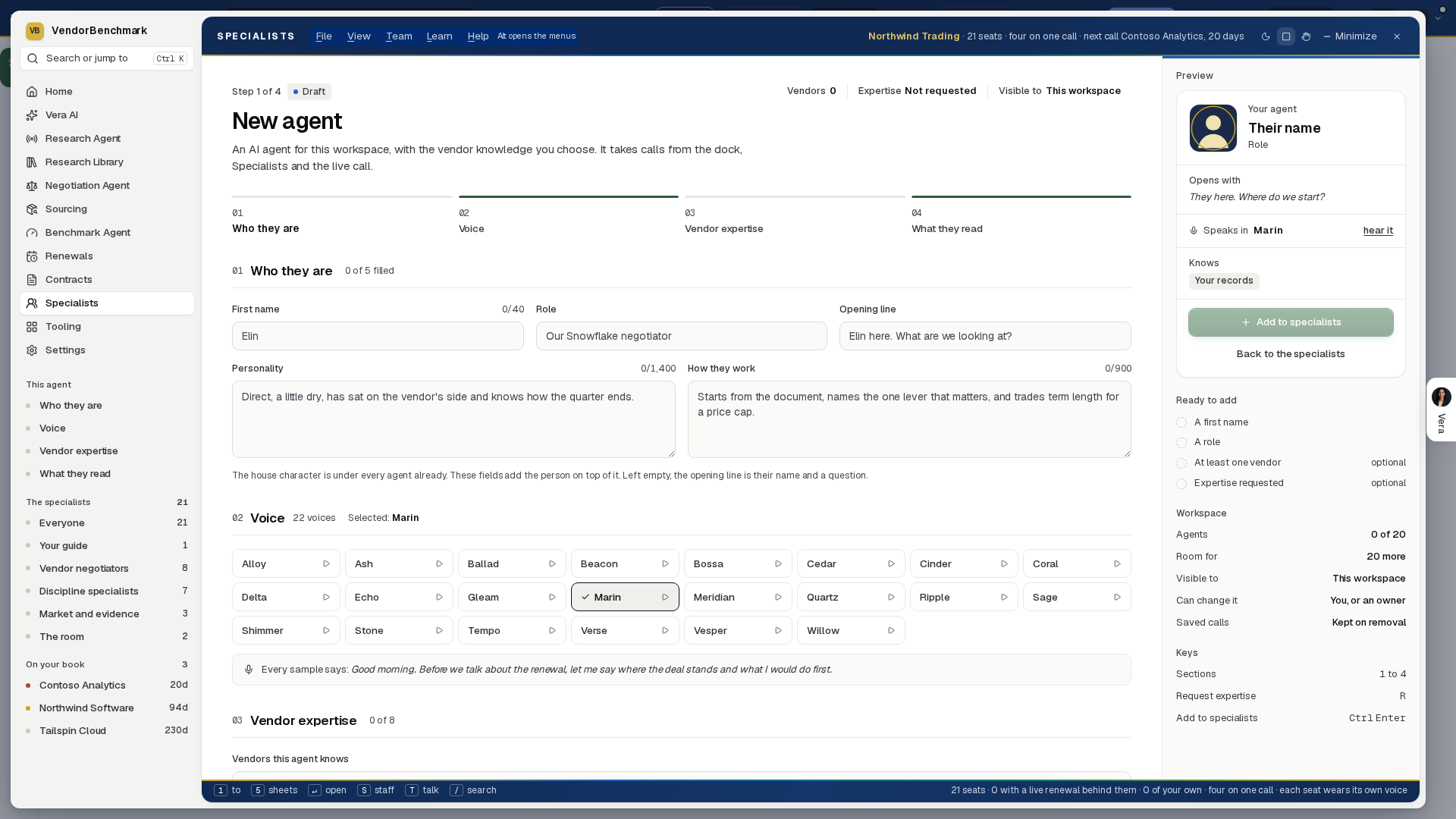Open the Search or jump to box

pos(107,58)
